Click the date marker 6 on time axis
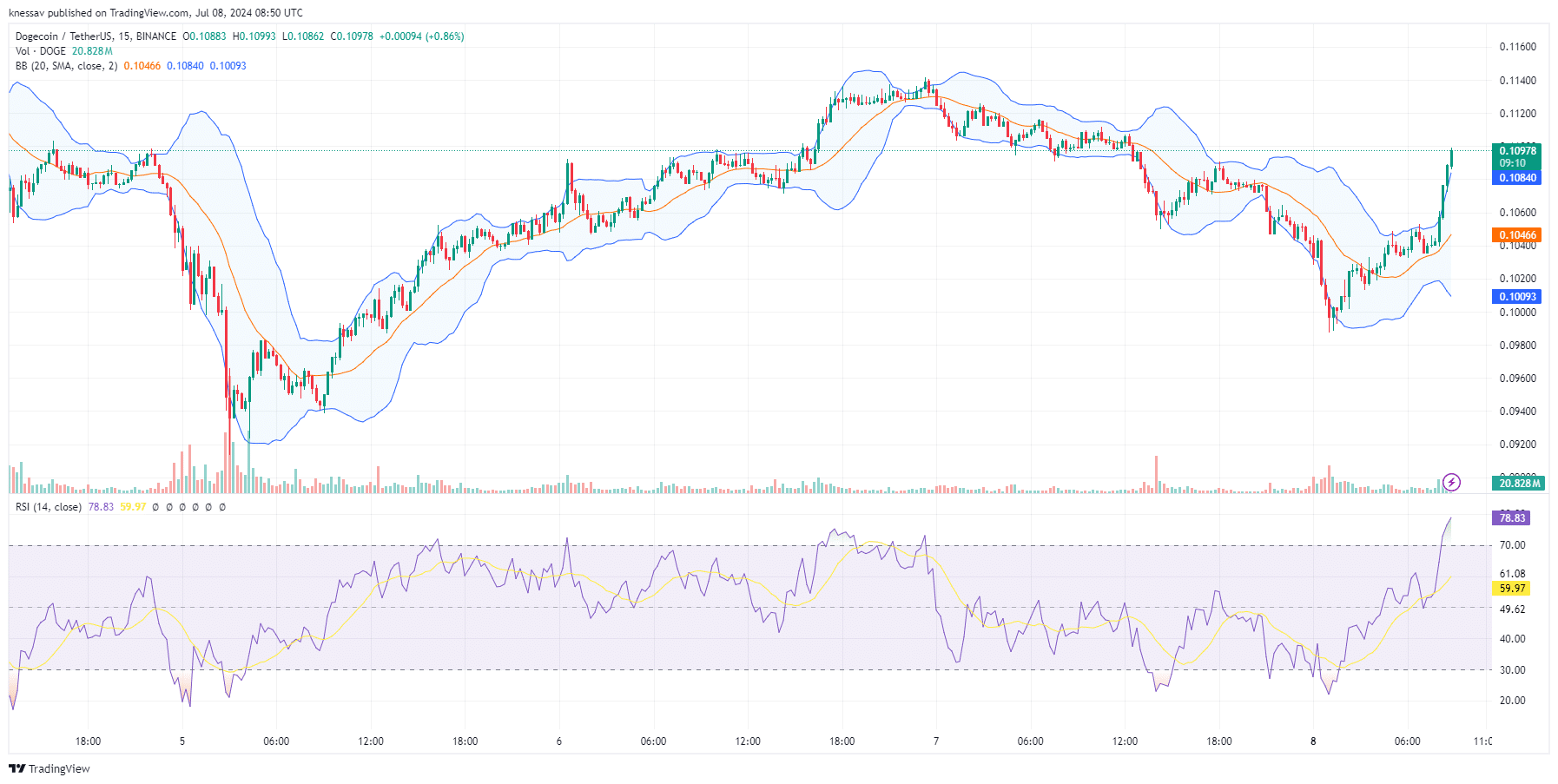 559,741
